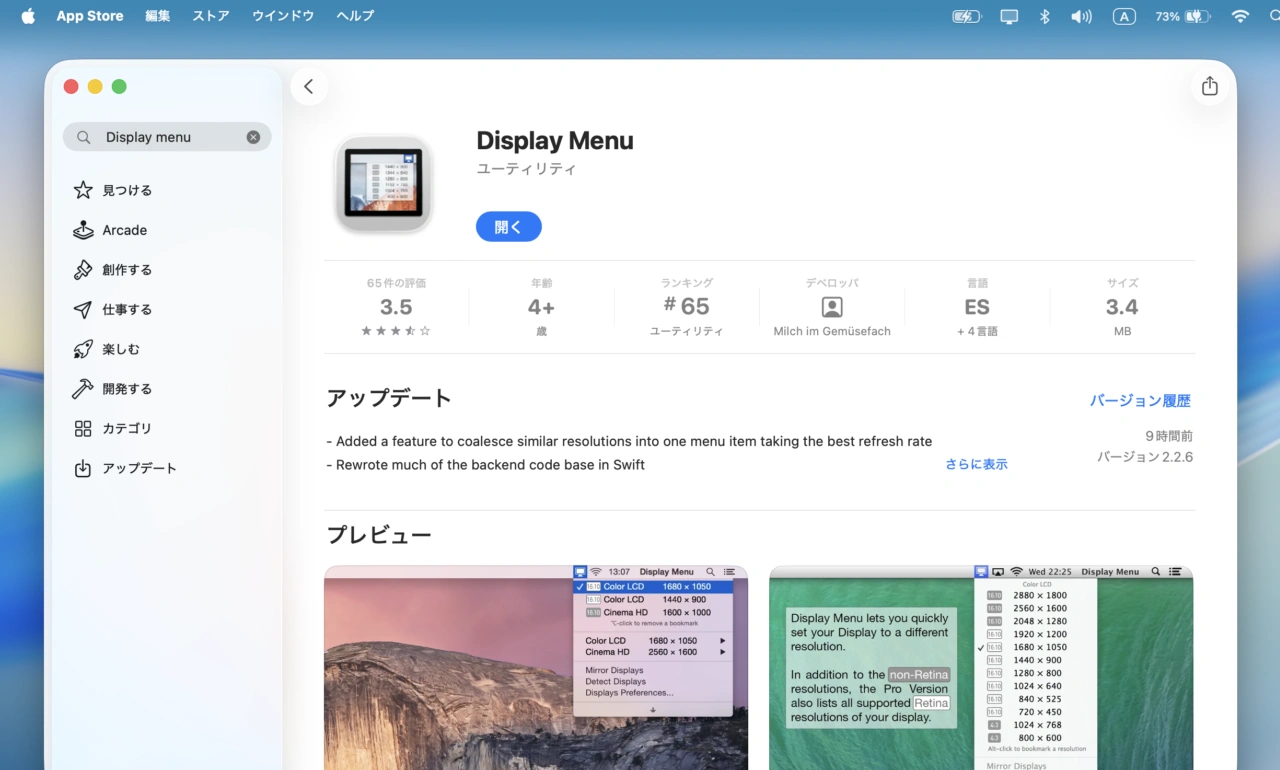Open the ストア menu
Screen dimensions: 1280x770
(x=210, y=16)
